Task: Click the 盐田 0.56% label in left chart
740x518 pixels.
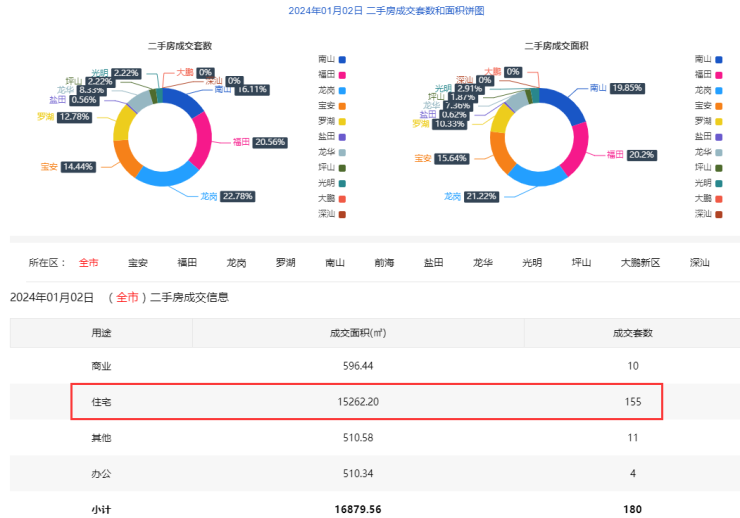Action: click(x=74, y=100)
